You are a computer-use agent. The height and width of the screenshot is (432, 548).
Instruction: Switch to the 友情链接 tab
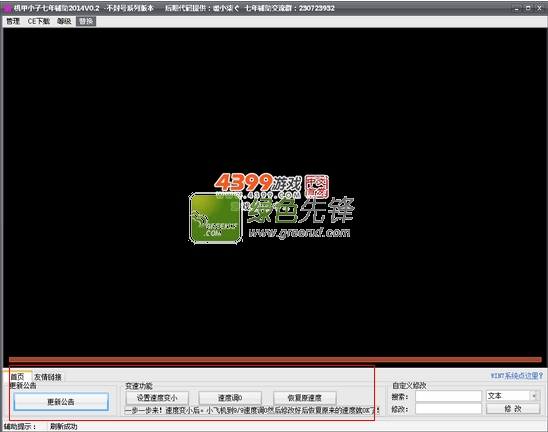pyautogui.click(x=48, y=377)
